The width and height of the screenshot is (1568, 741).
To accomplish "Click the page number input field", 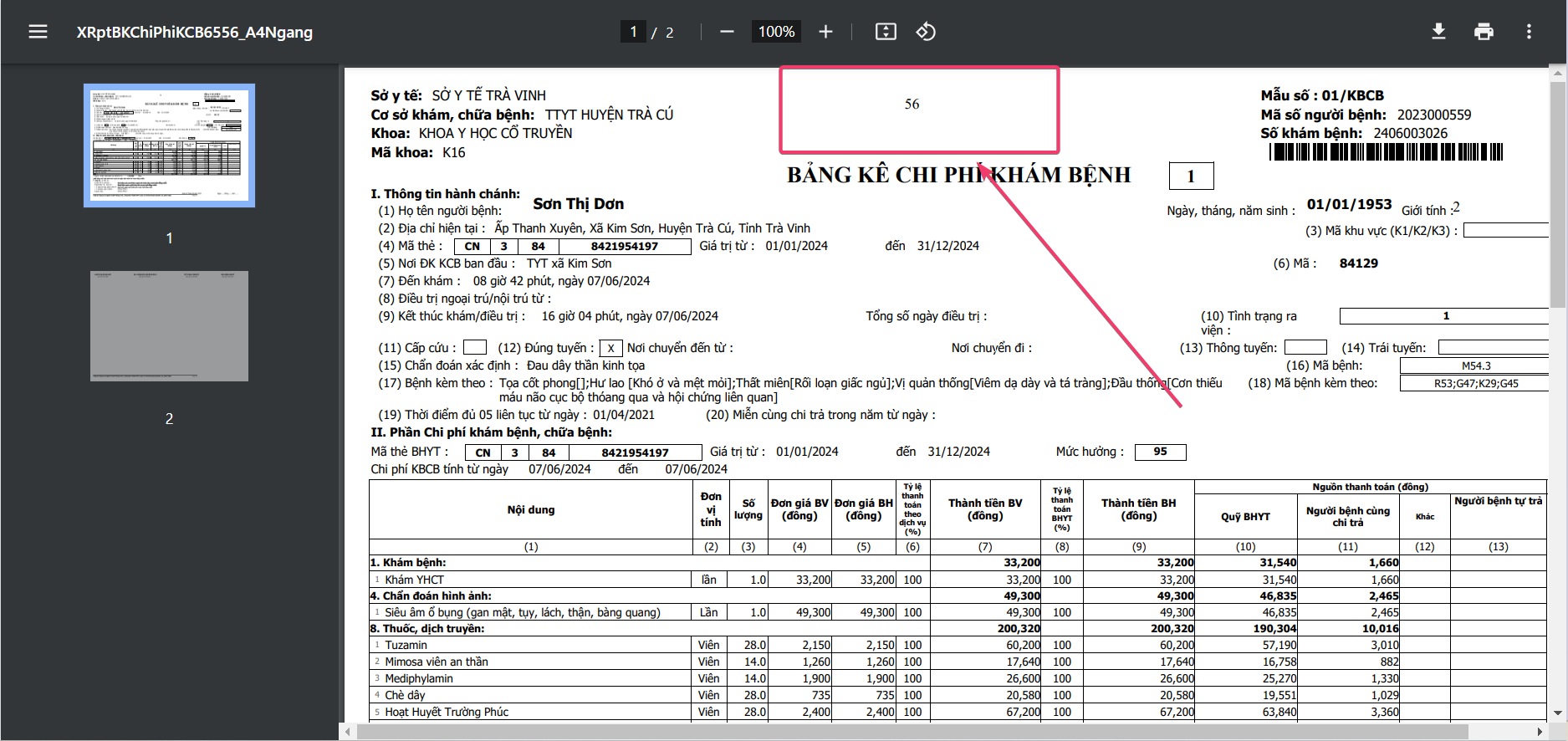I will 633,32.
